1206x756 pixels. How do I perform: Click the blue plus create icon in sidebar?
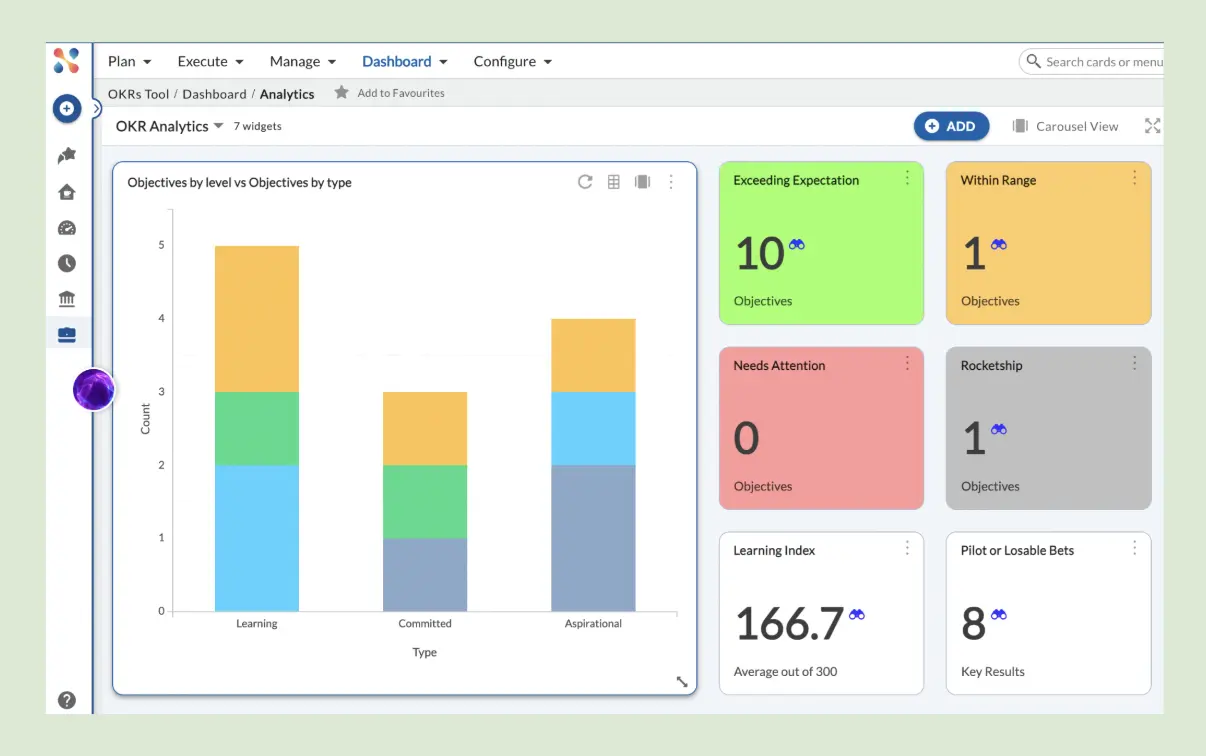66,108
